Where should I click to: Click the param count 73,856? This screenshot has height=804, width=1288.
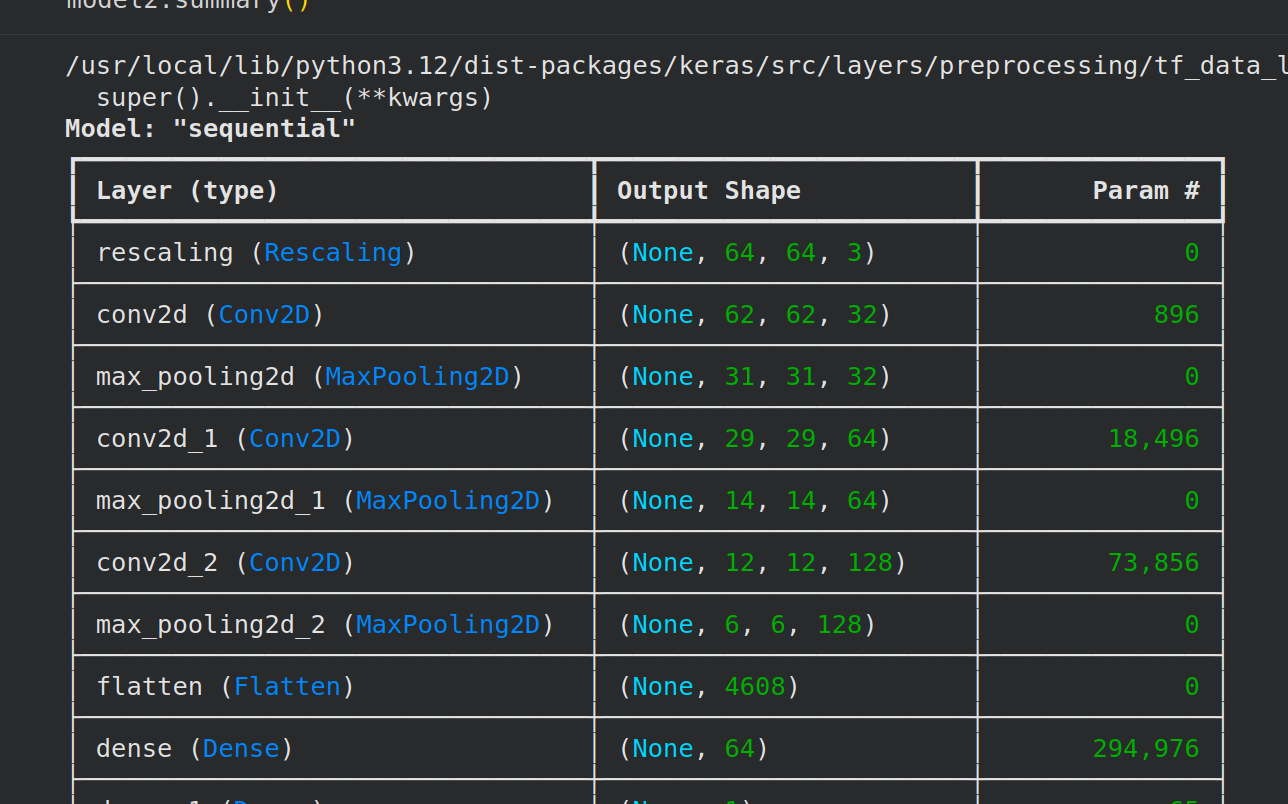click(x=1153, y=563)
